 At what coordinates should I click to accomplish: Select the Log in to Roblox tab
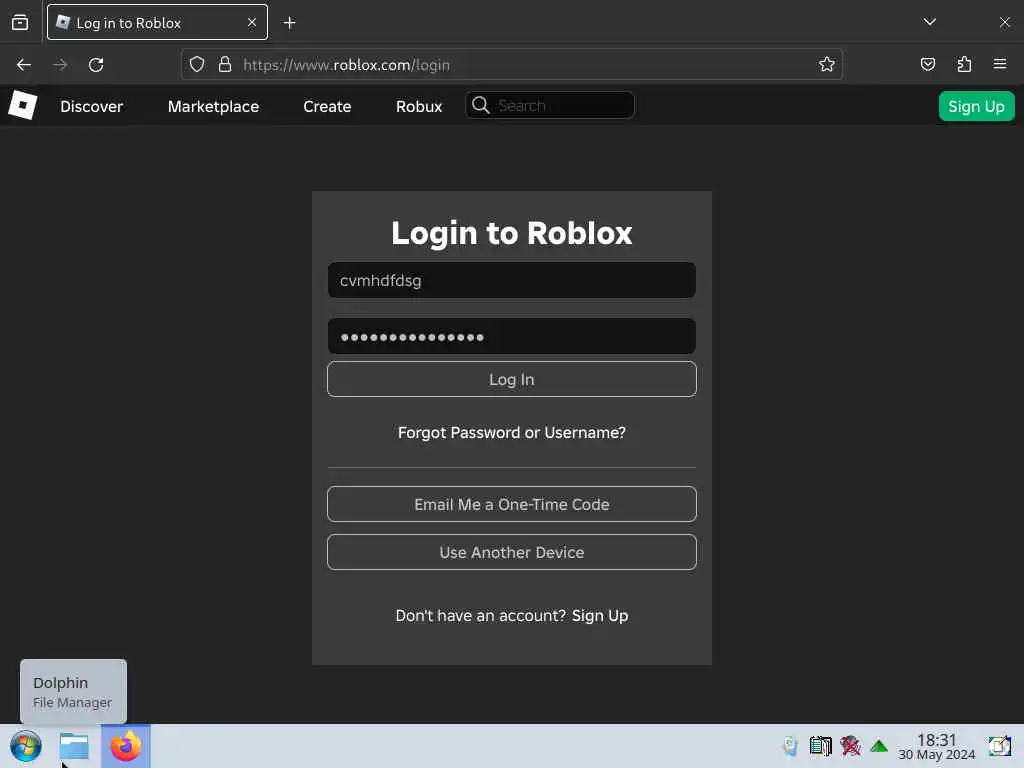(x=157, y=22)
